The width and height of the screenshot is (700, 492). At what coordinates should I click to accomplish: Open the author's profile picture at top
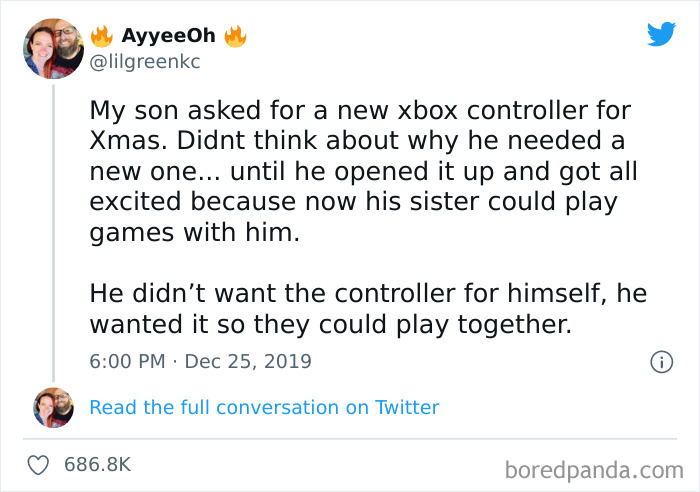point(52,48)
